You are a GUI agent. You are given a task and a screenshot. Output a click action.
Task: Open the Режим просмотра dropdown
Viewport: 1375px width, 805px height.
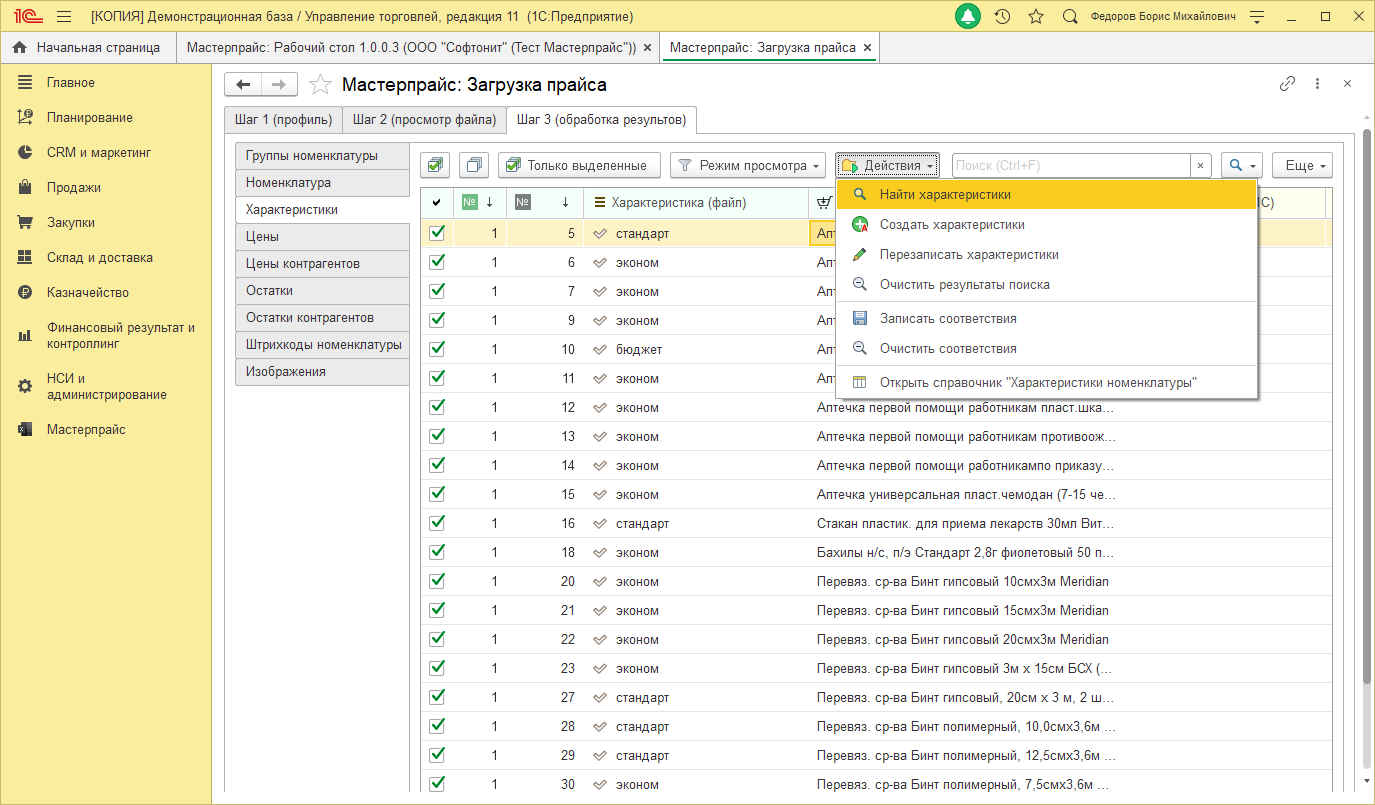click(747, 165)
